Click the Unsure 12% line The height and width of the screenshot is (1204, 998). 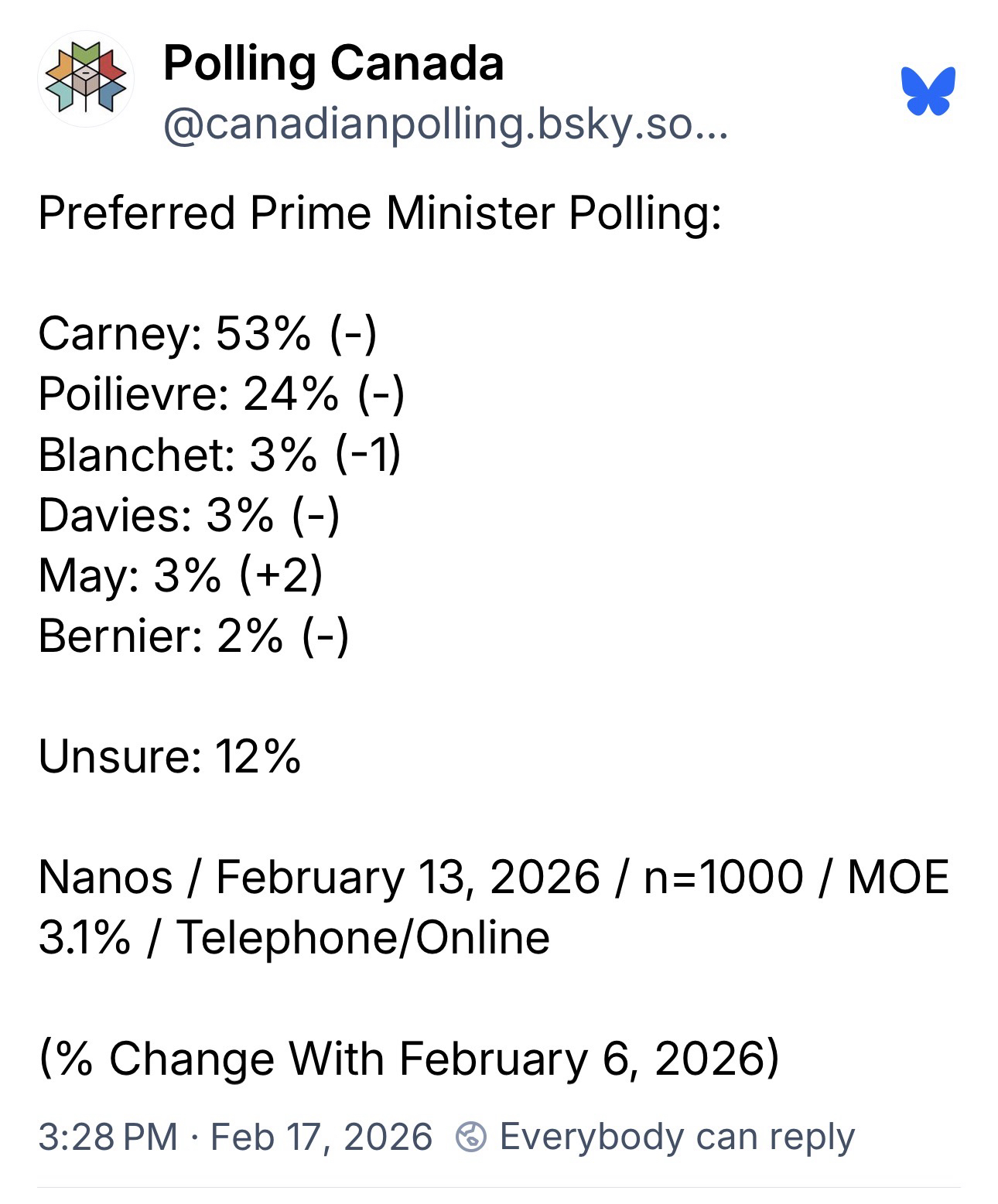point(169,756)
